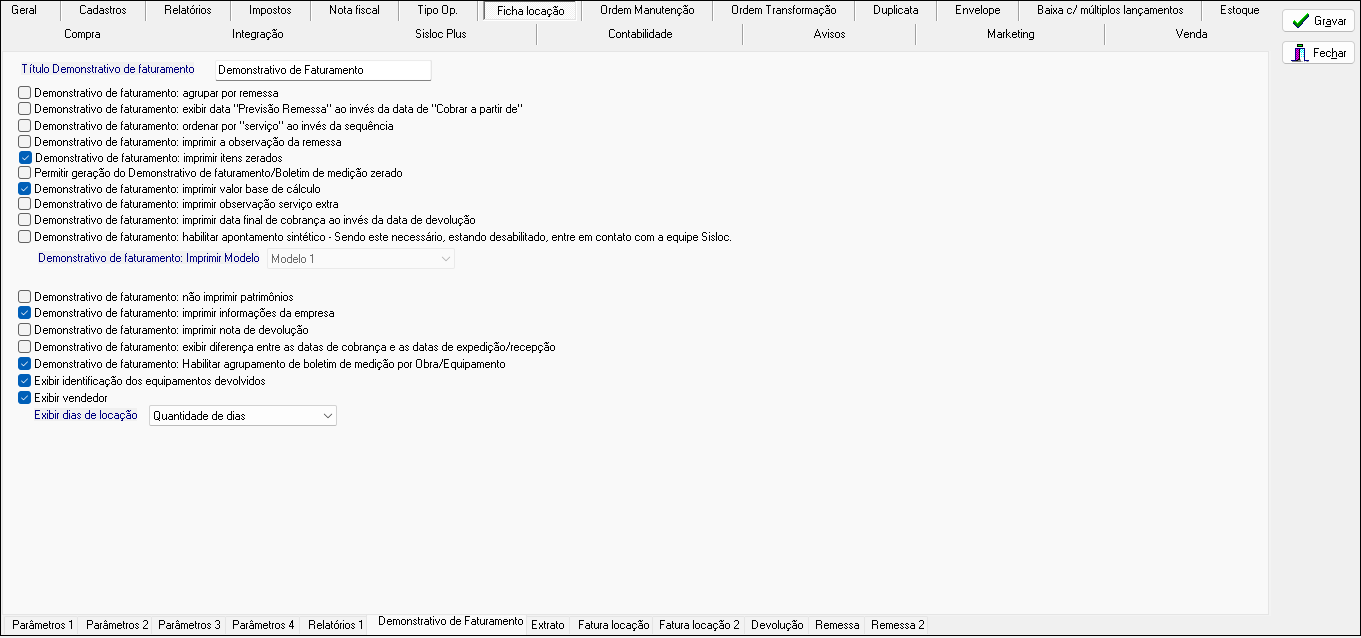Enable 'não imprimir patrimônios' checkbox
The width and height of the screenshot is (1361, 638).
pyautogui.click(x=25, y=297)
